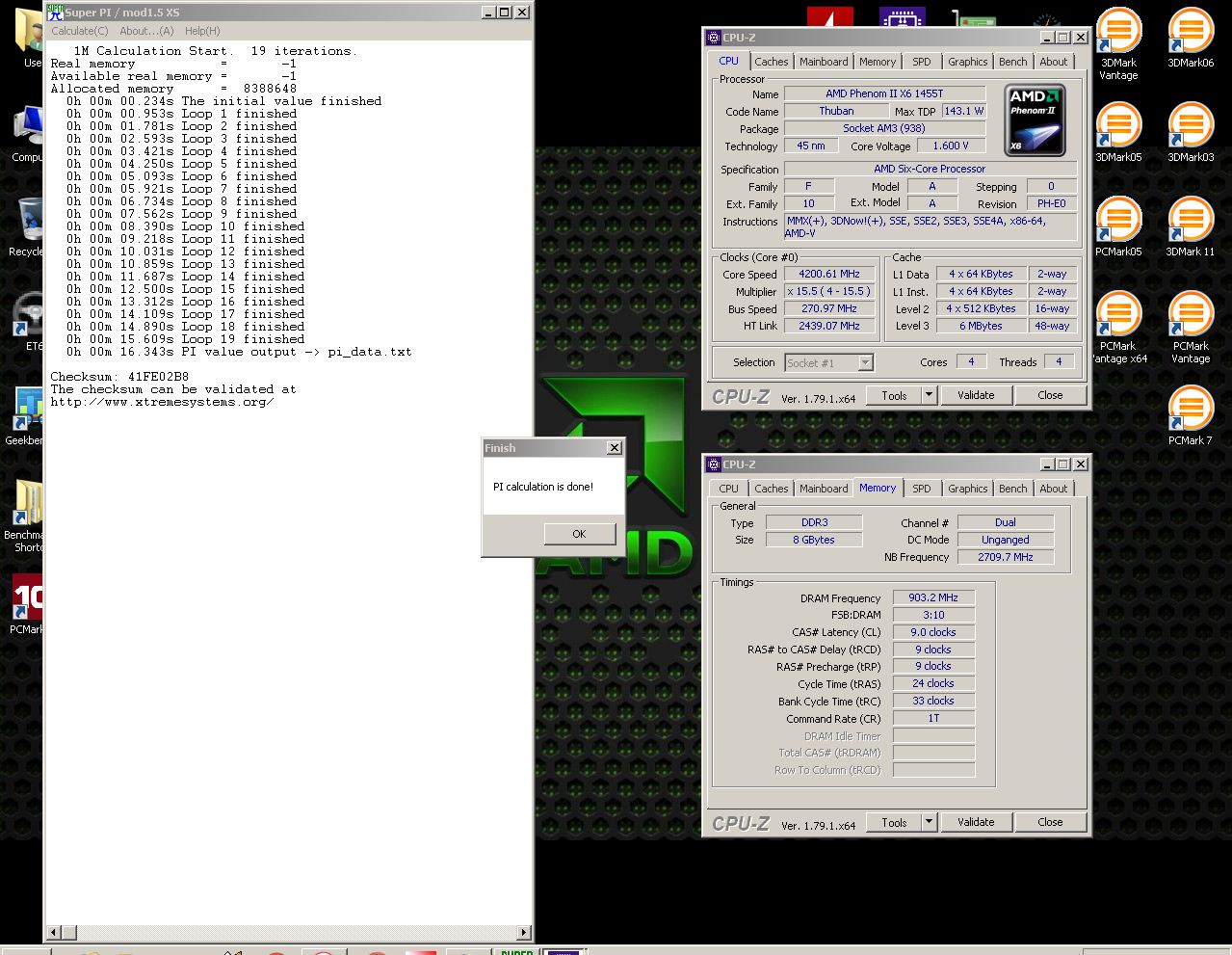
Task: Click the Level 3 cache value 6 MBytes
Action: 981,326
